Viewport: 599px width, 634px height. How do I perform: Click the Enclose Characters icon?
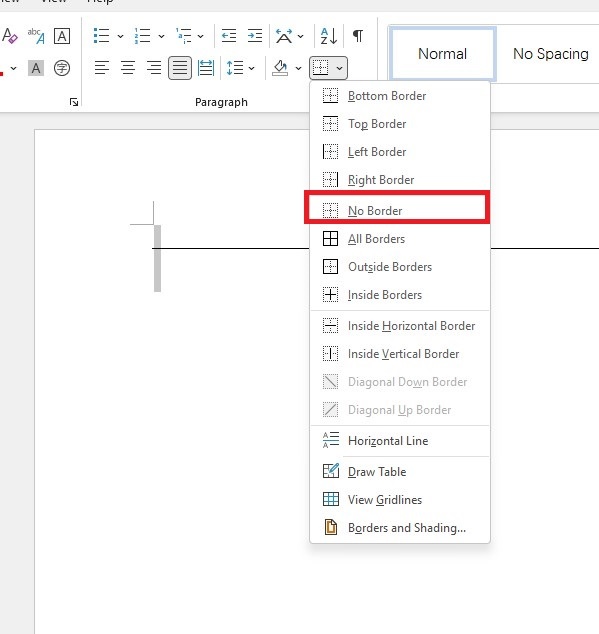62,68
